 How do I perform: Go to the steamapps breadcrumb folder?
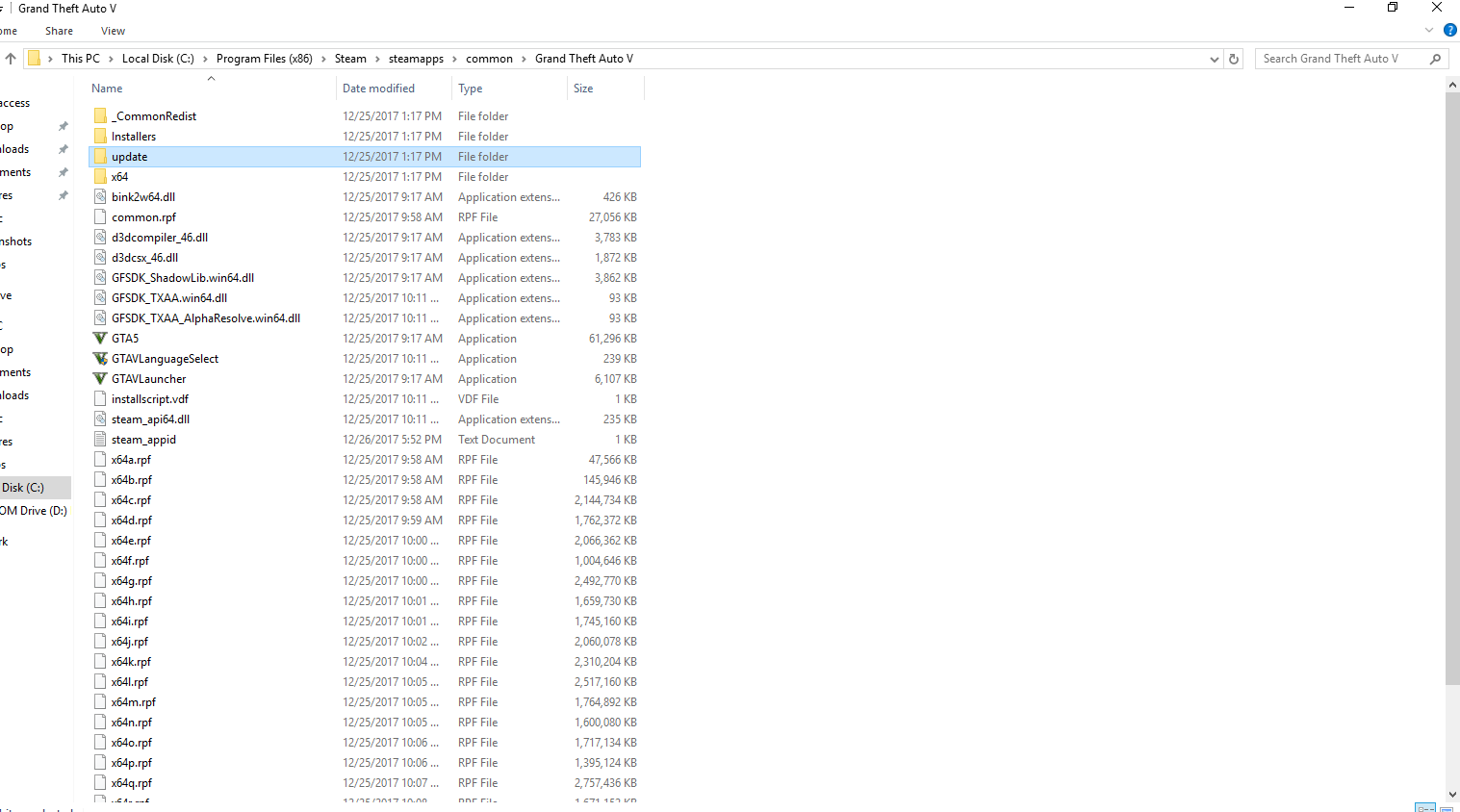416,59
